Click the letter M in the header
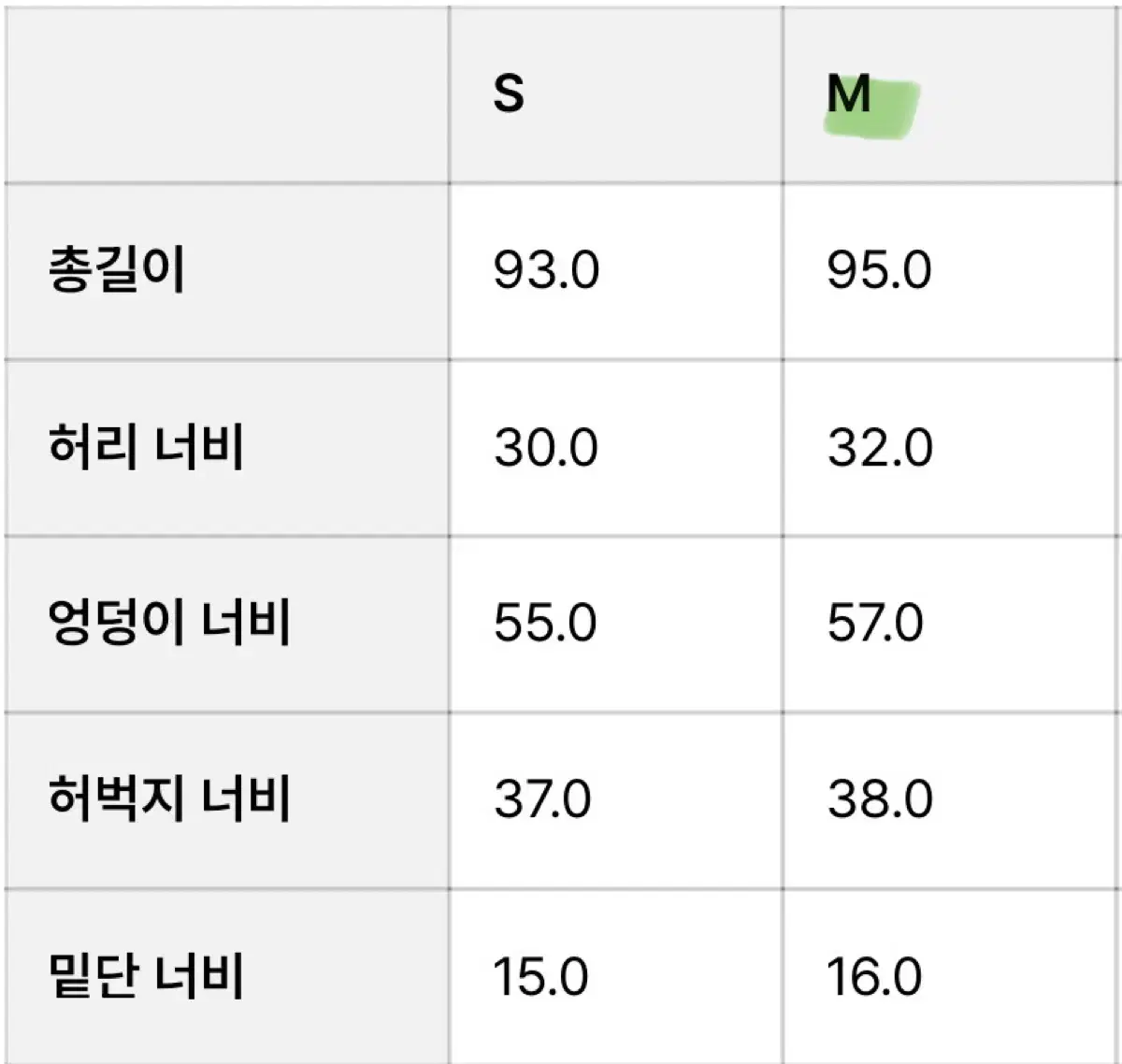 (849, 94)
